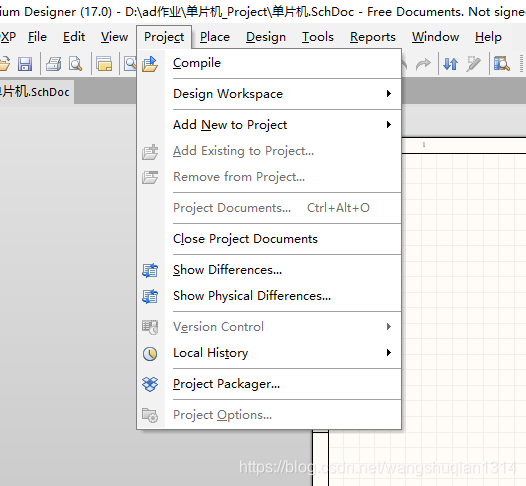The image size is (526, 486).
Task: Click the Remove from Project icon
Action: pyautogui.click(x=150, y=177)
